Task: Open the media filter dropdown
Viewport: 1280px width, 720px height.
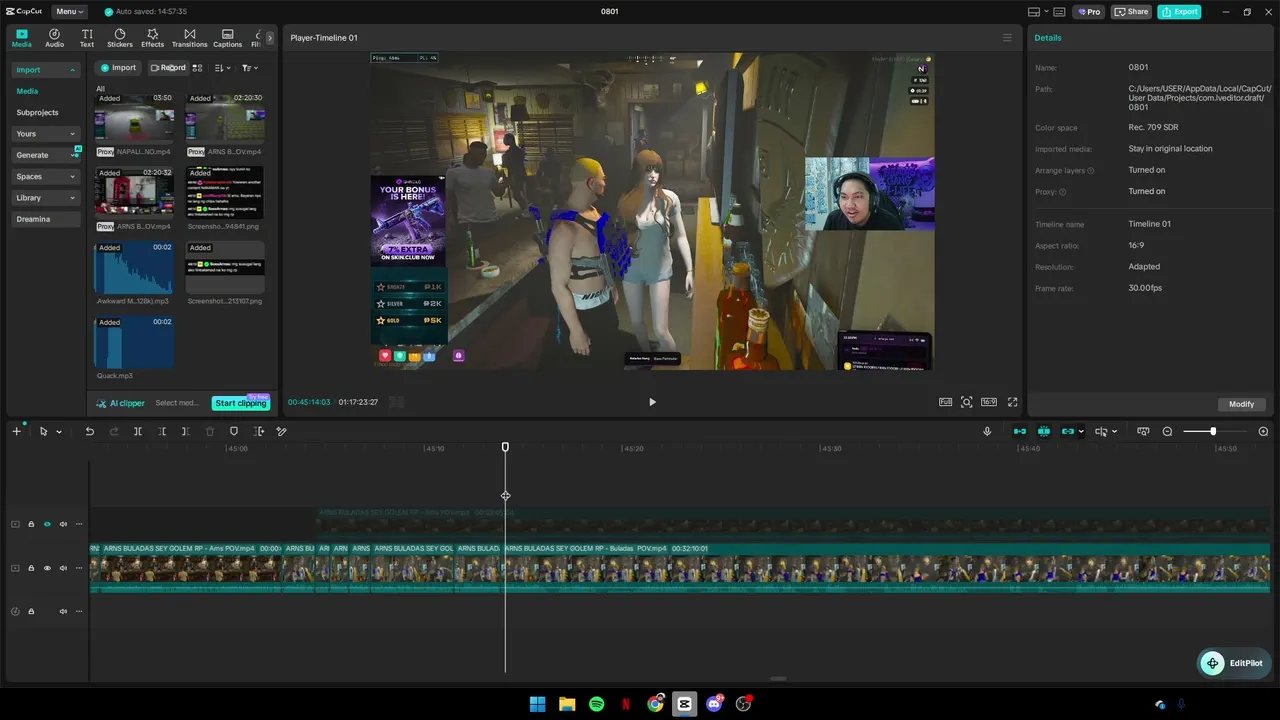Action: pos(250,68)
